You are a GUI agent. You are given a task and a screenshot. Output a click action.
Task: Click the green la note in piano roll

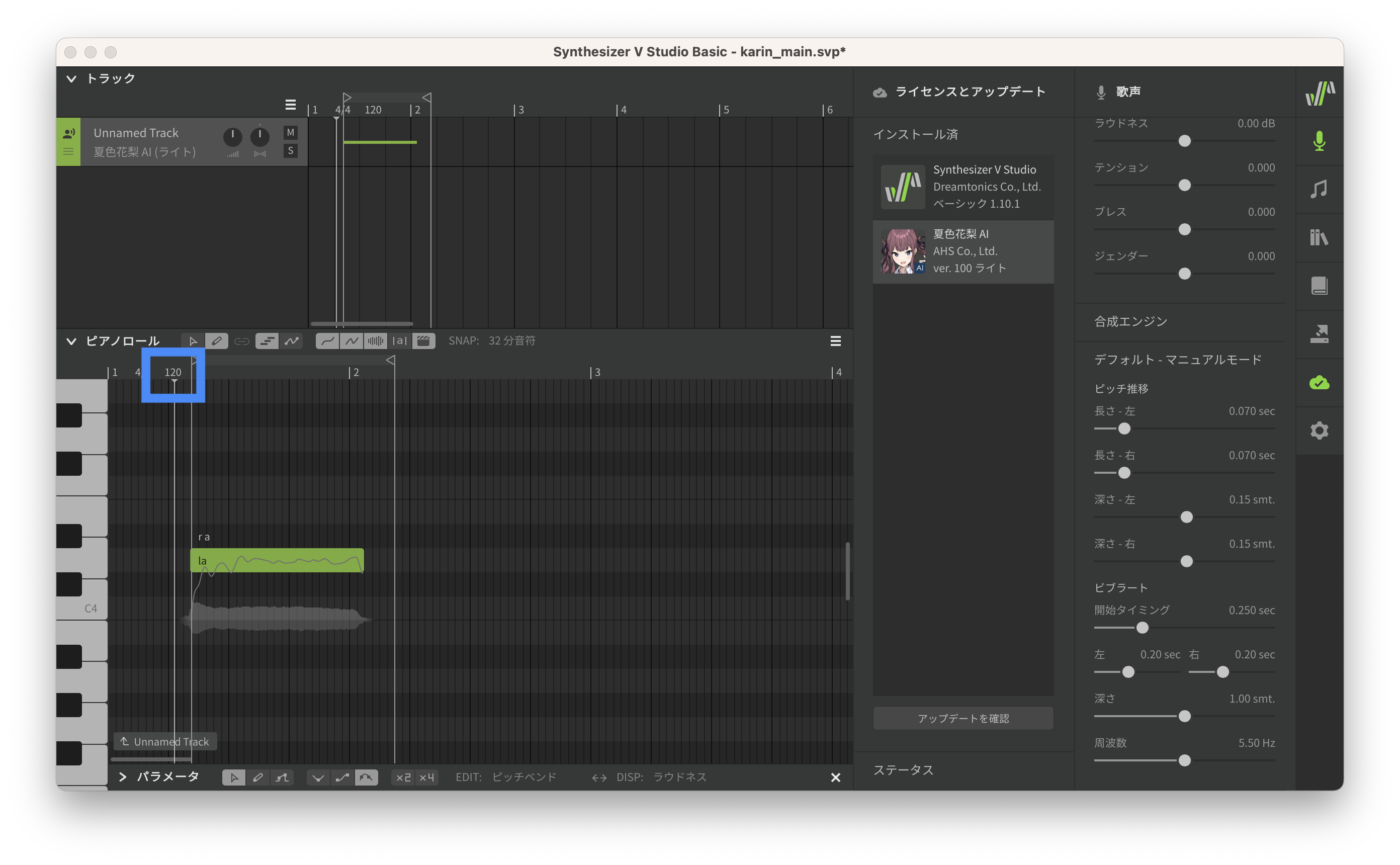(277, 561)
